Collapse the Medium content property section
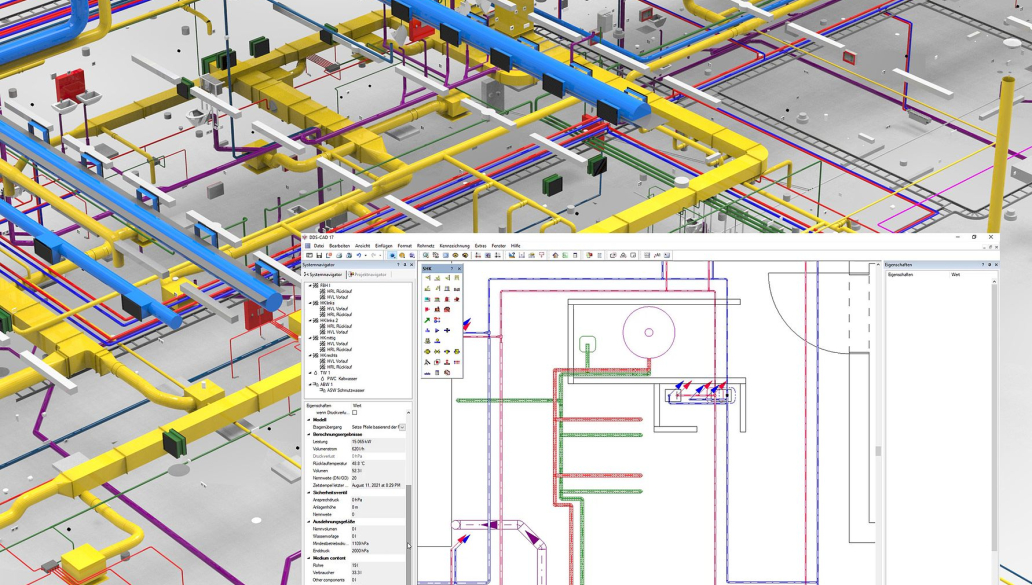 (308, 558)
